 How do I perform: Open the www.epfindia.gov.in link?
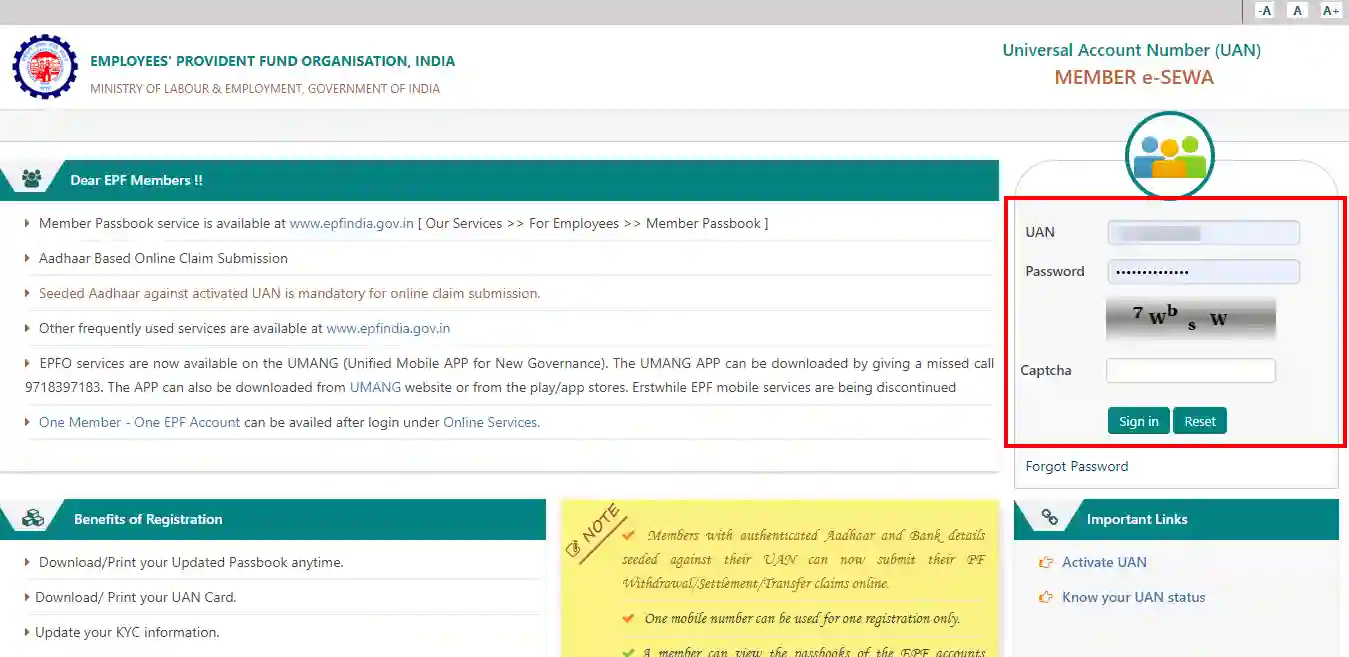351,223
